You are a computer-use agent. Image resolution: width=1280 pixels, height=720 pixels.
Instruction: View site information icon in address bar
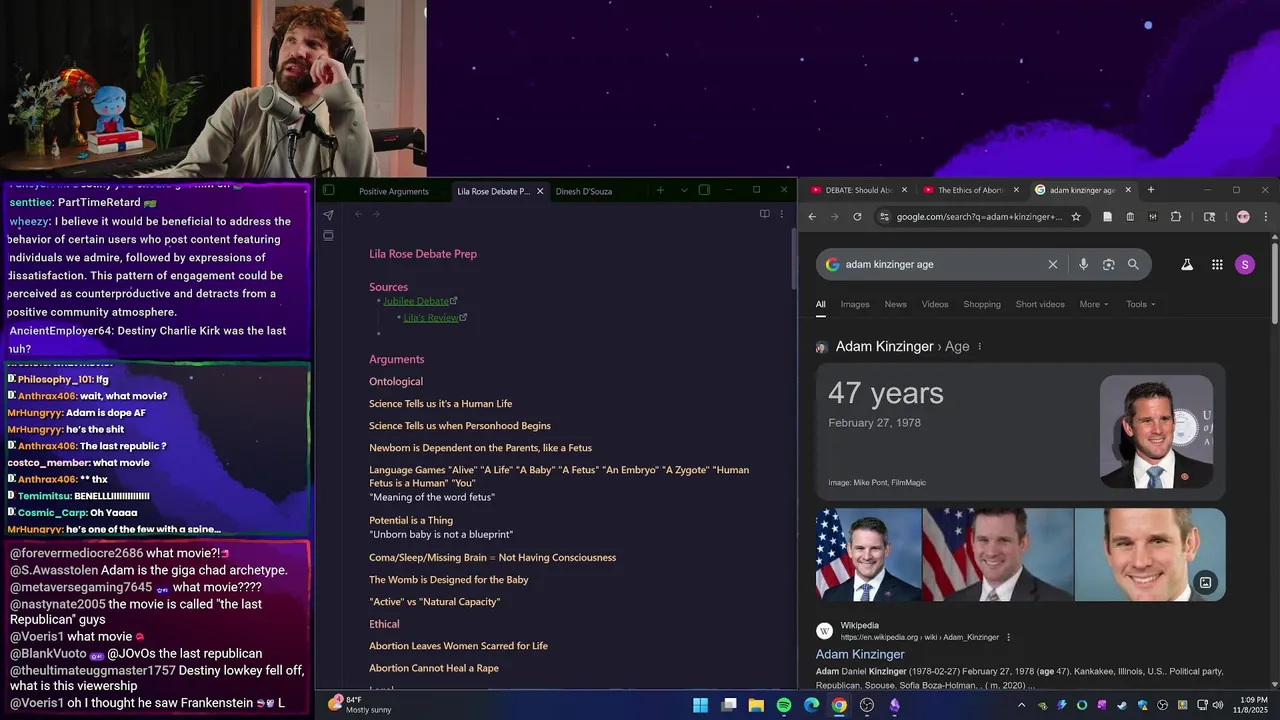click(x=884, y=216)
